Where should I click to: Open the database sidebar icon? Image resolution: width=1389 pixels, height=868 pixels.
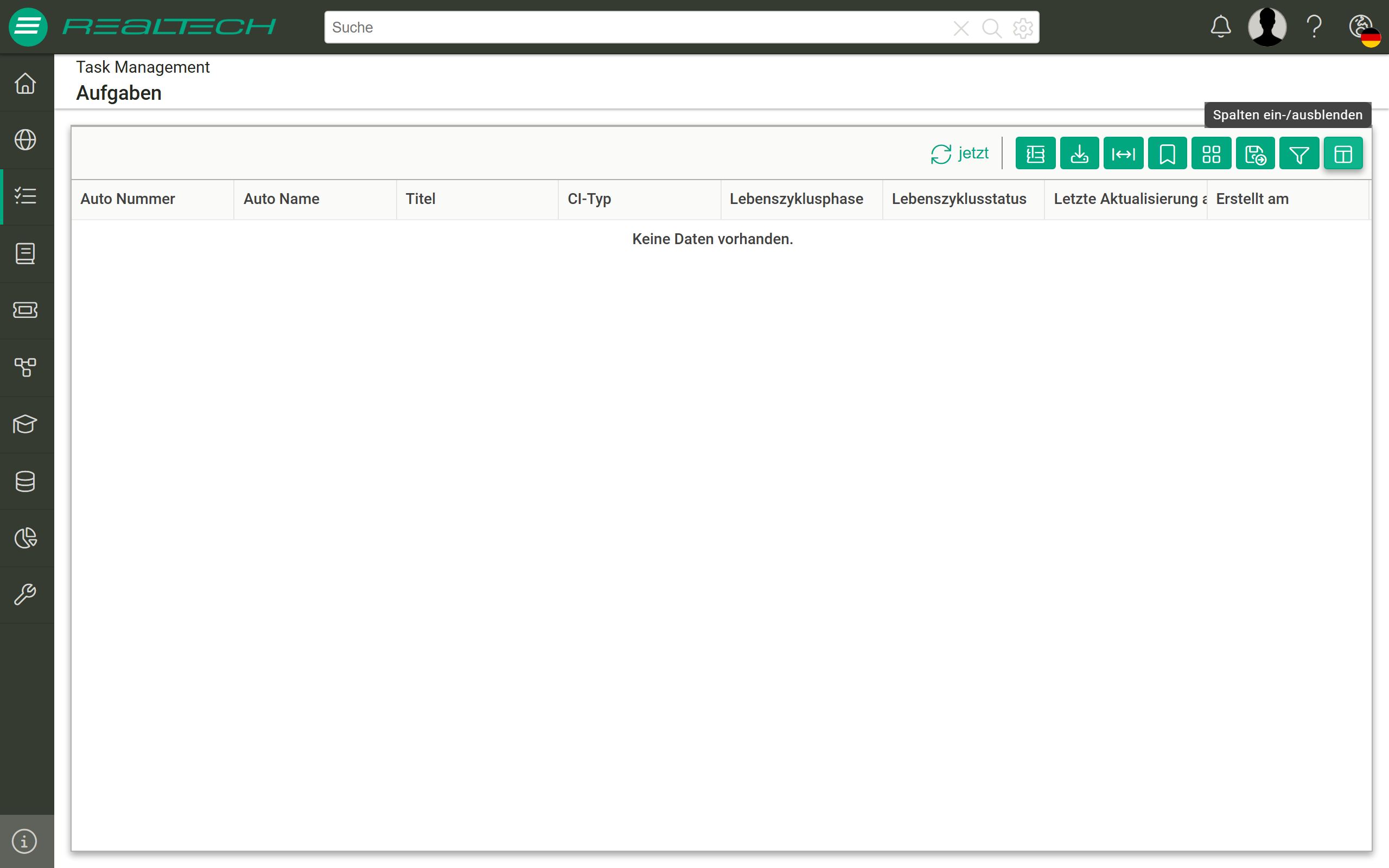pyautogui.click(x=26, y=481)
